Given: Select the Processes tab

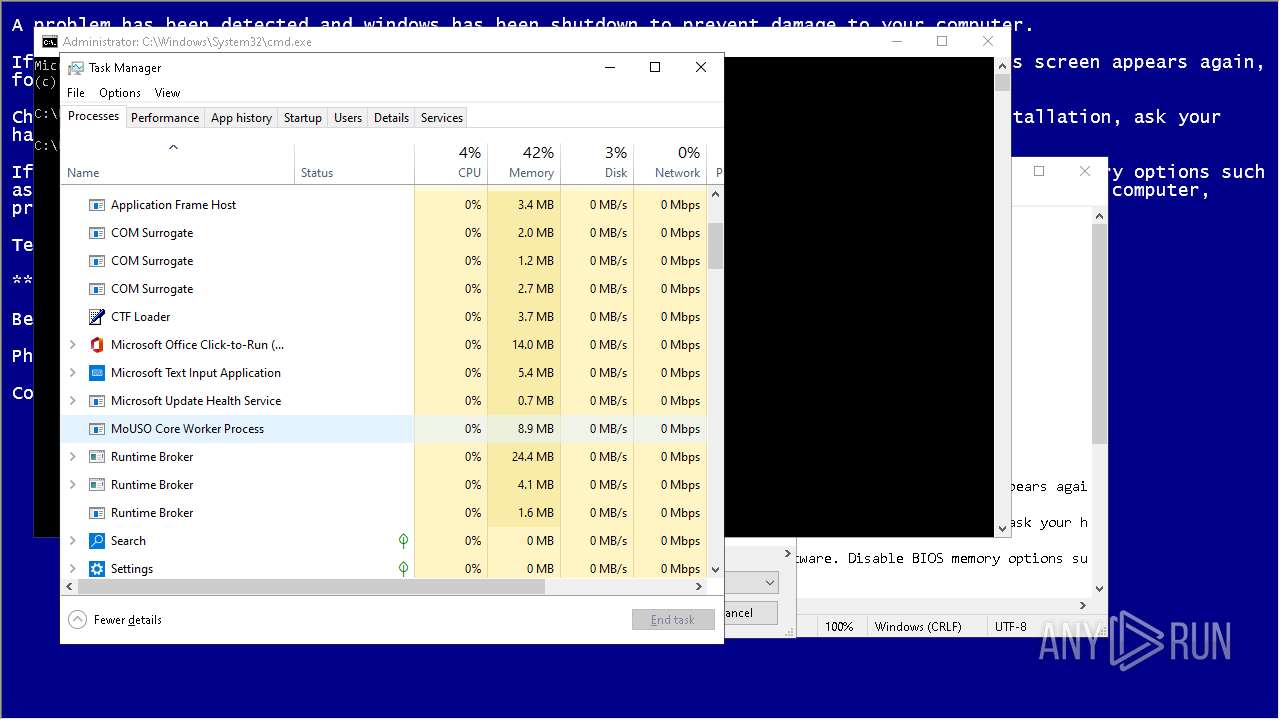Looking at the screenshot, I should [x=93, y=116].
